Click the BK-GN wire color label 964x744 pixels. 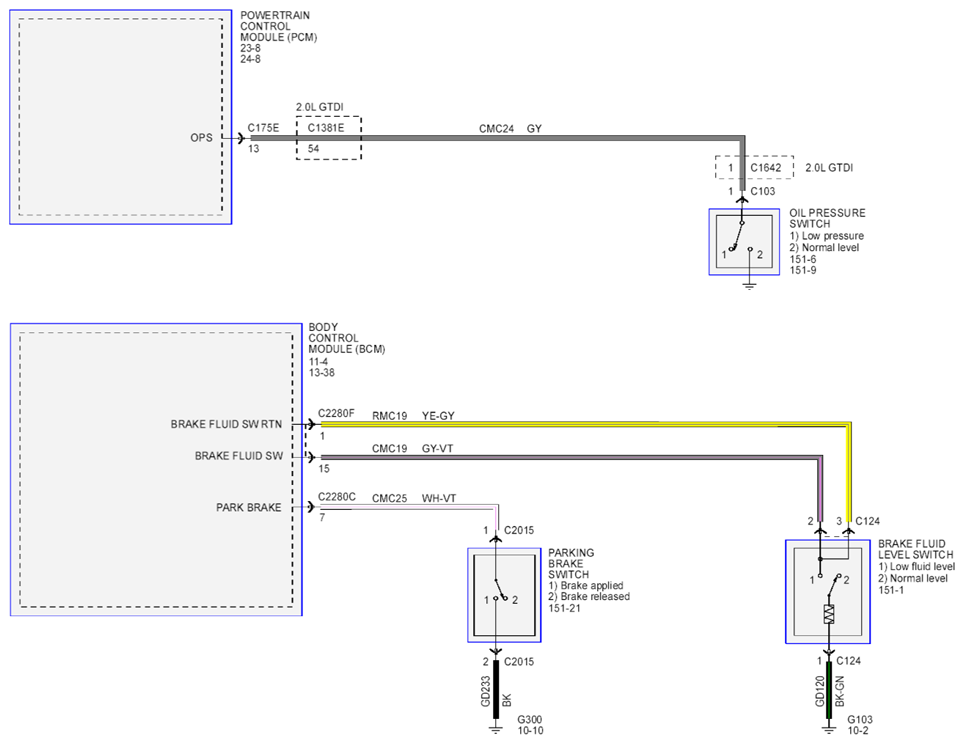[x=839, y=692]
